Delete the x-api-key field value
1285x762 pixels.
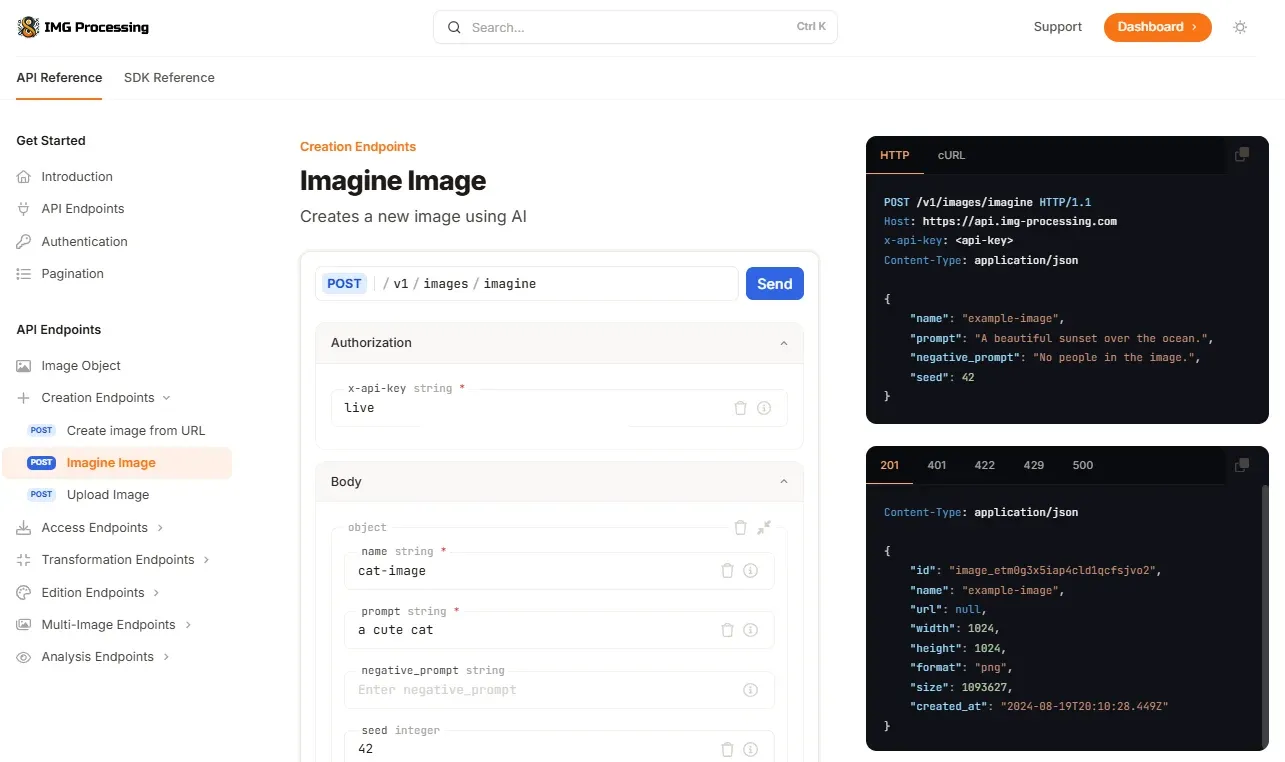tap(740, 408)
